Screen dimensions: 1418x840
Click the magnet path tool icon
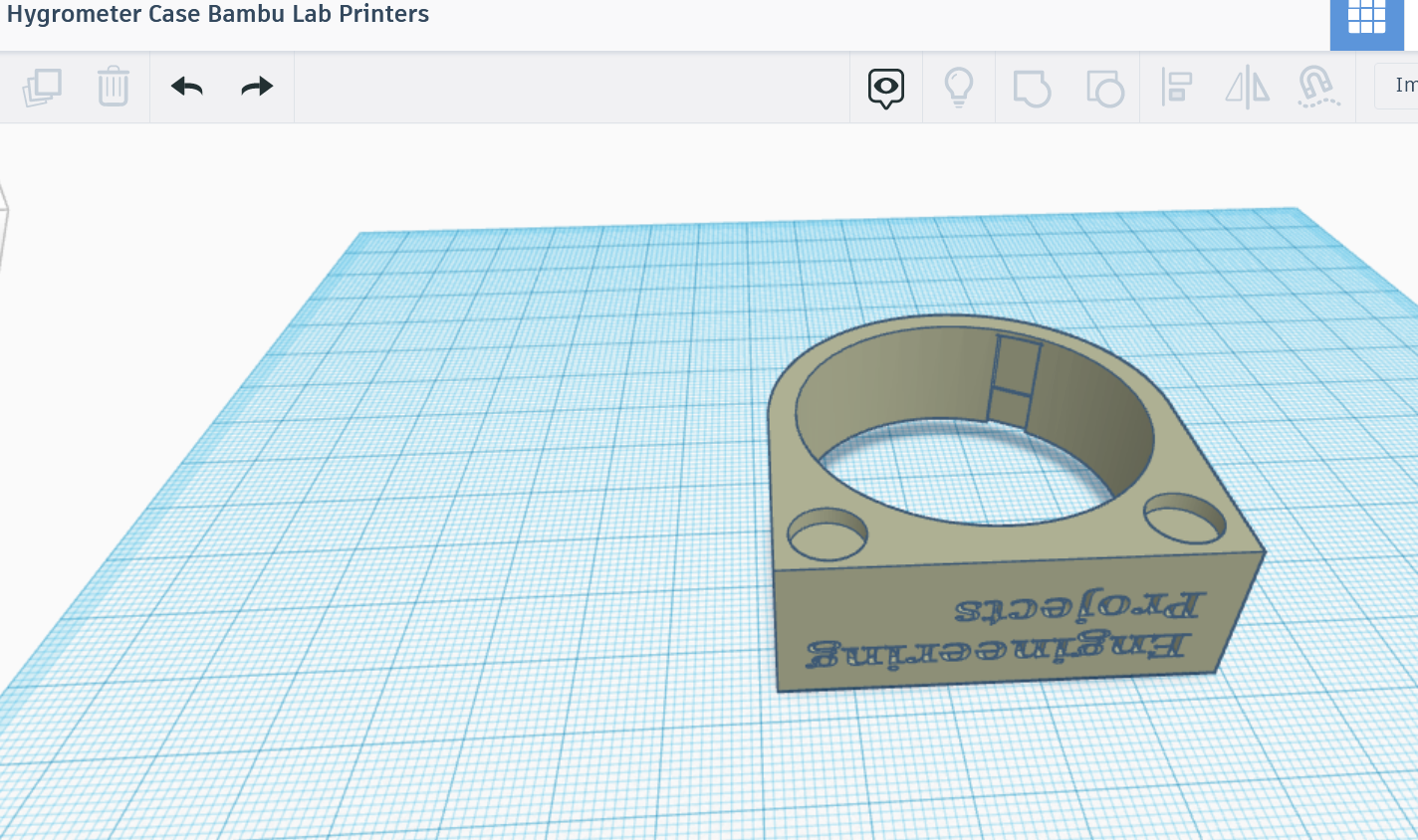tap(1318, 87)
